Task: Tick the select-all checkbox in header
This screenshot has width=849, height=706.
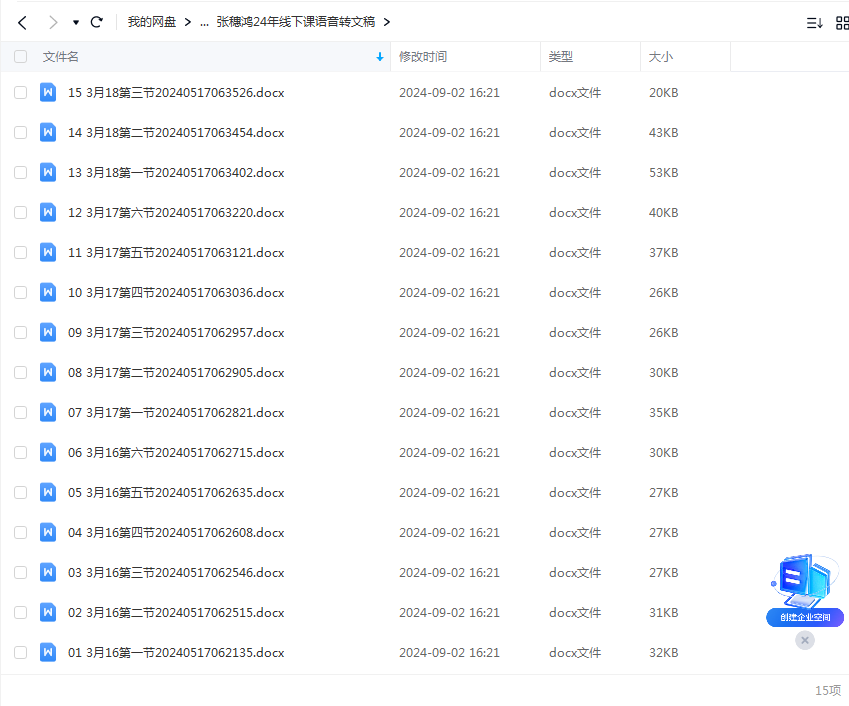Action: (21, 56)
